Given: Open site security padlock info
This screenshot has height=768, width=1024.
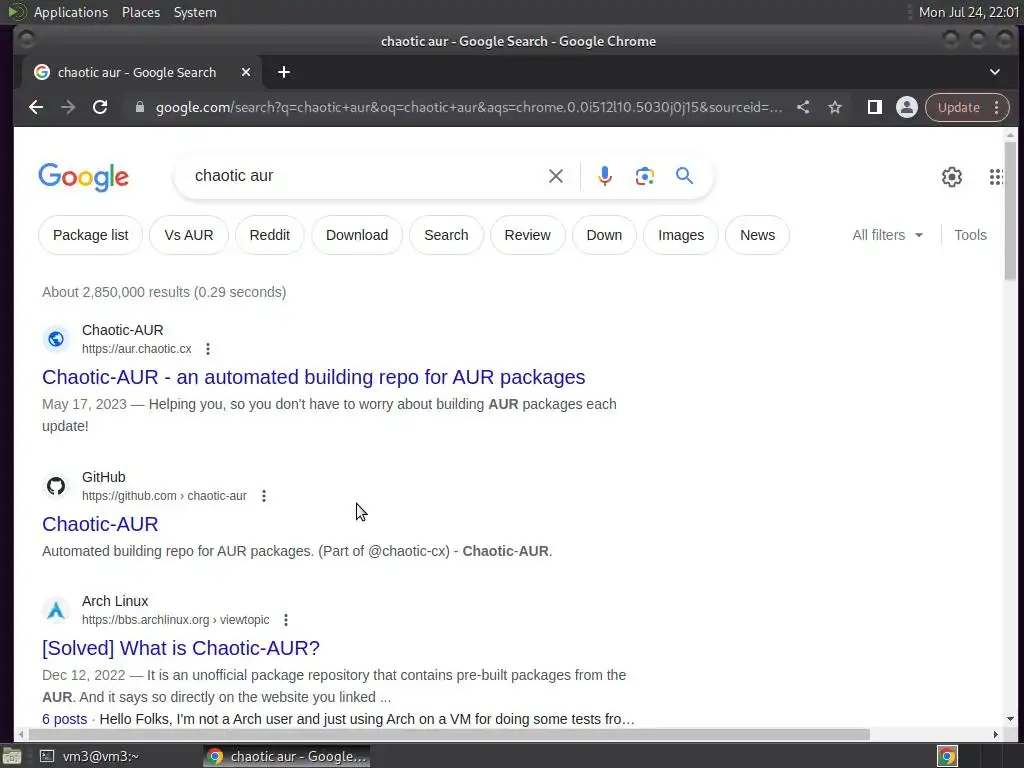Looking at the screenshot, I should [x=140, y=107].
